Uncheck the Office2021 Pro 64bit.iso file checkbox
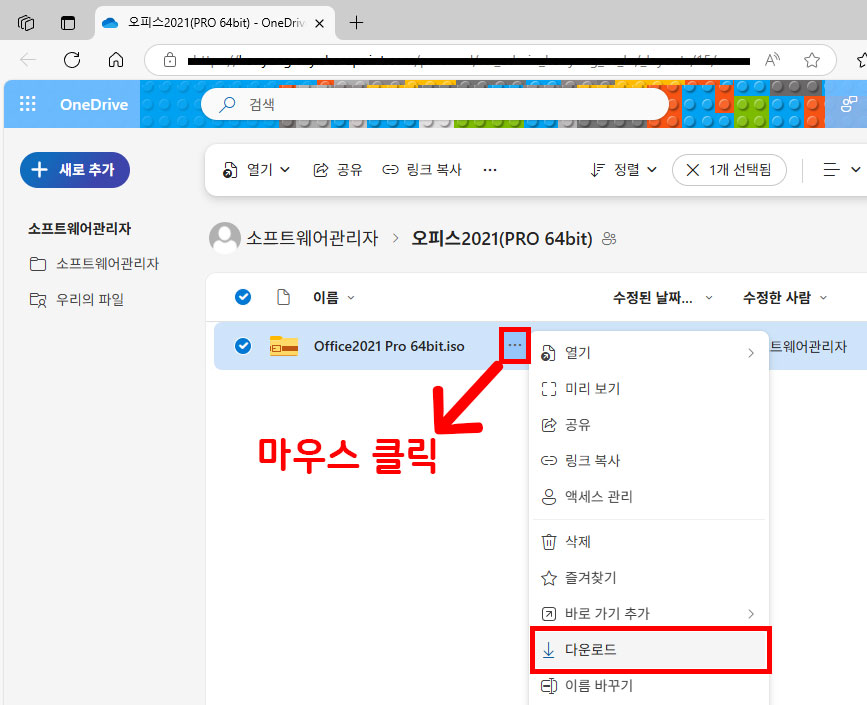Image resolution: width=867 pixels, height=705 pixels. coord(242,346)
